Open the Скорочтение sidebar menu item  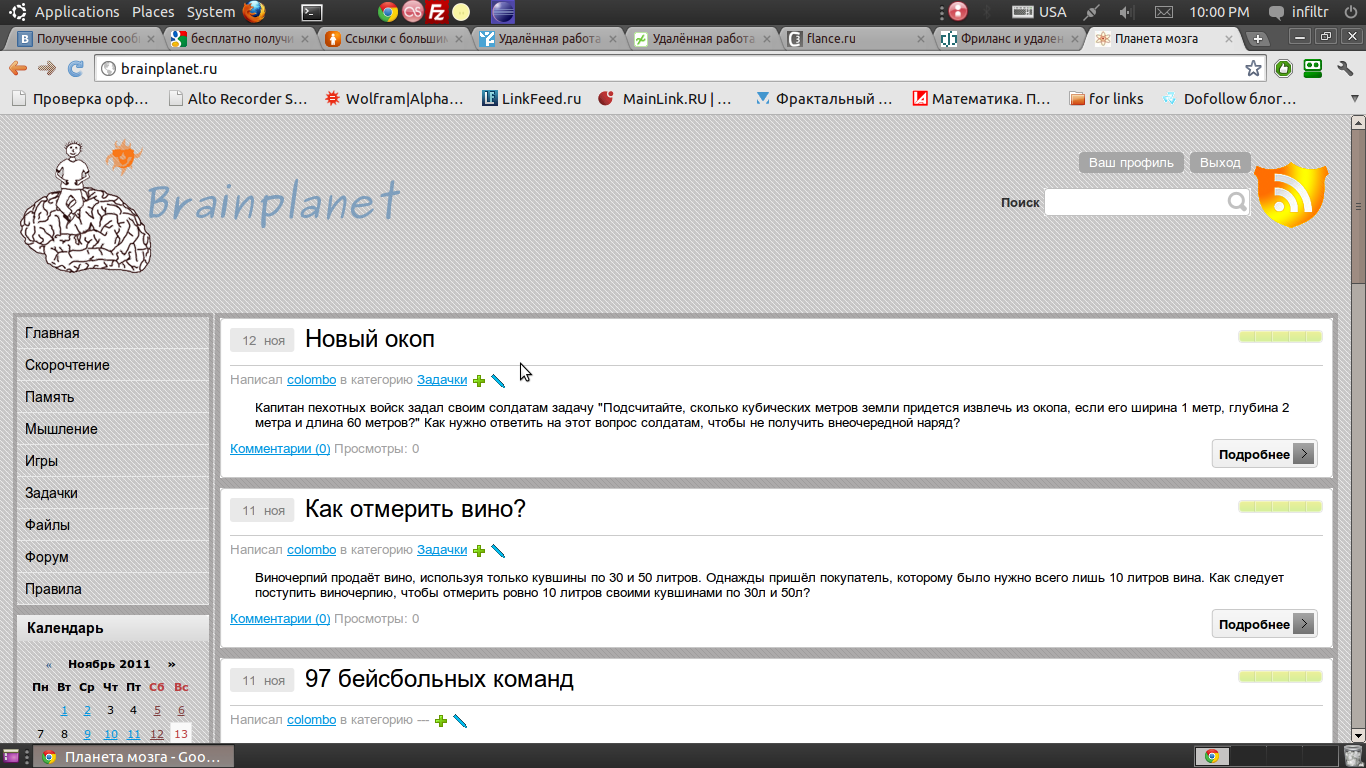113,365
